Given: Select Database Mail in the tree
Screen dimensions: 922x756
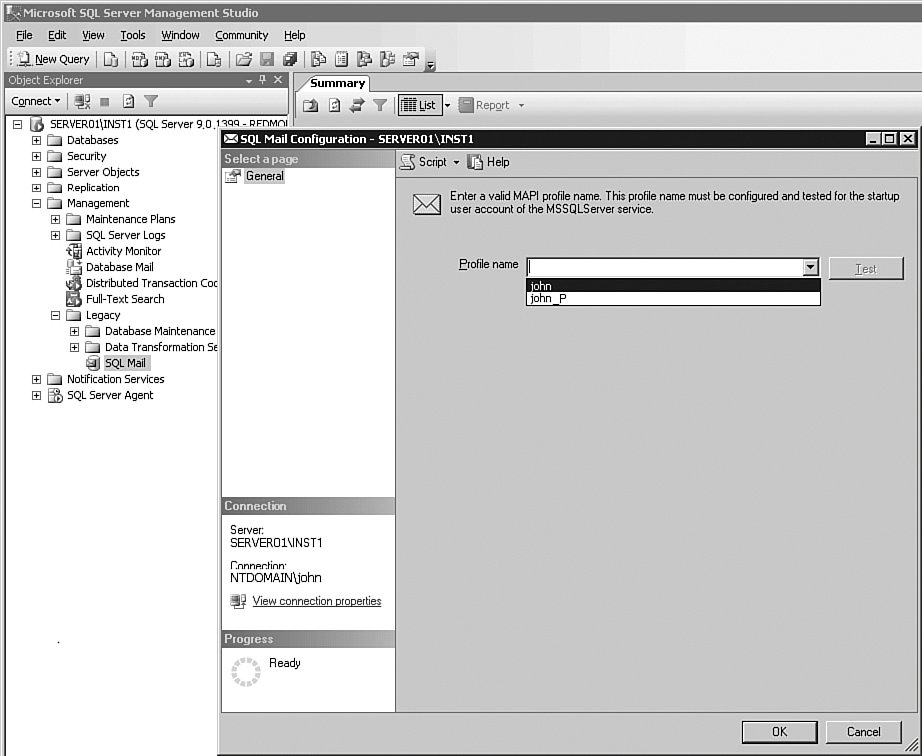Looking at the screenshot, I should (x=119, y=267).
